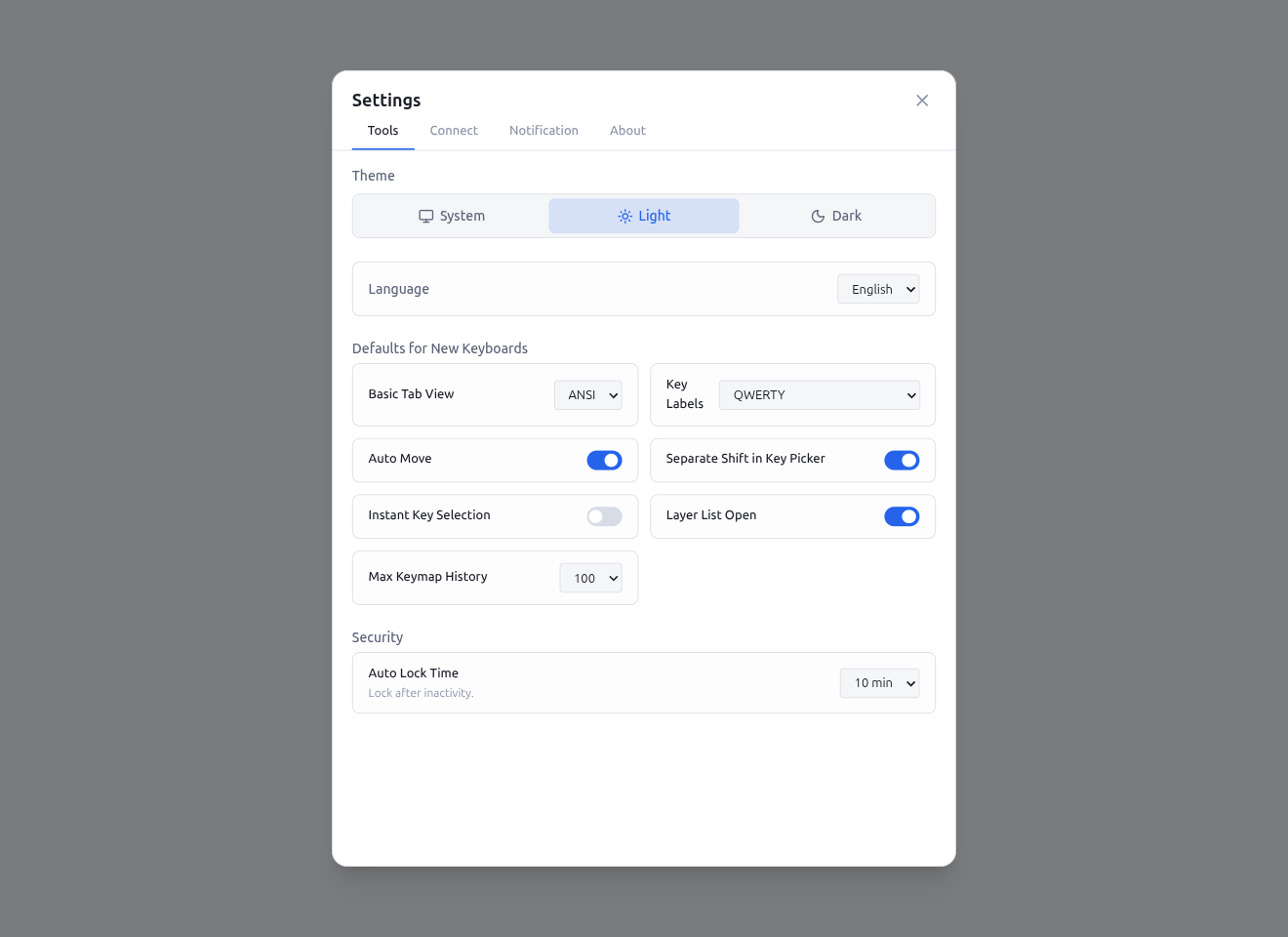Choose the System theme button
Image resolution: width=1288 pixels, height=937 pixels.
click(x=451, y=215)
